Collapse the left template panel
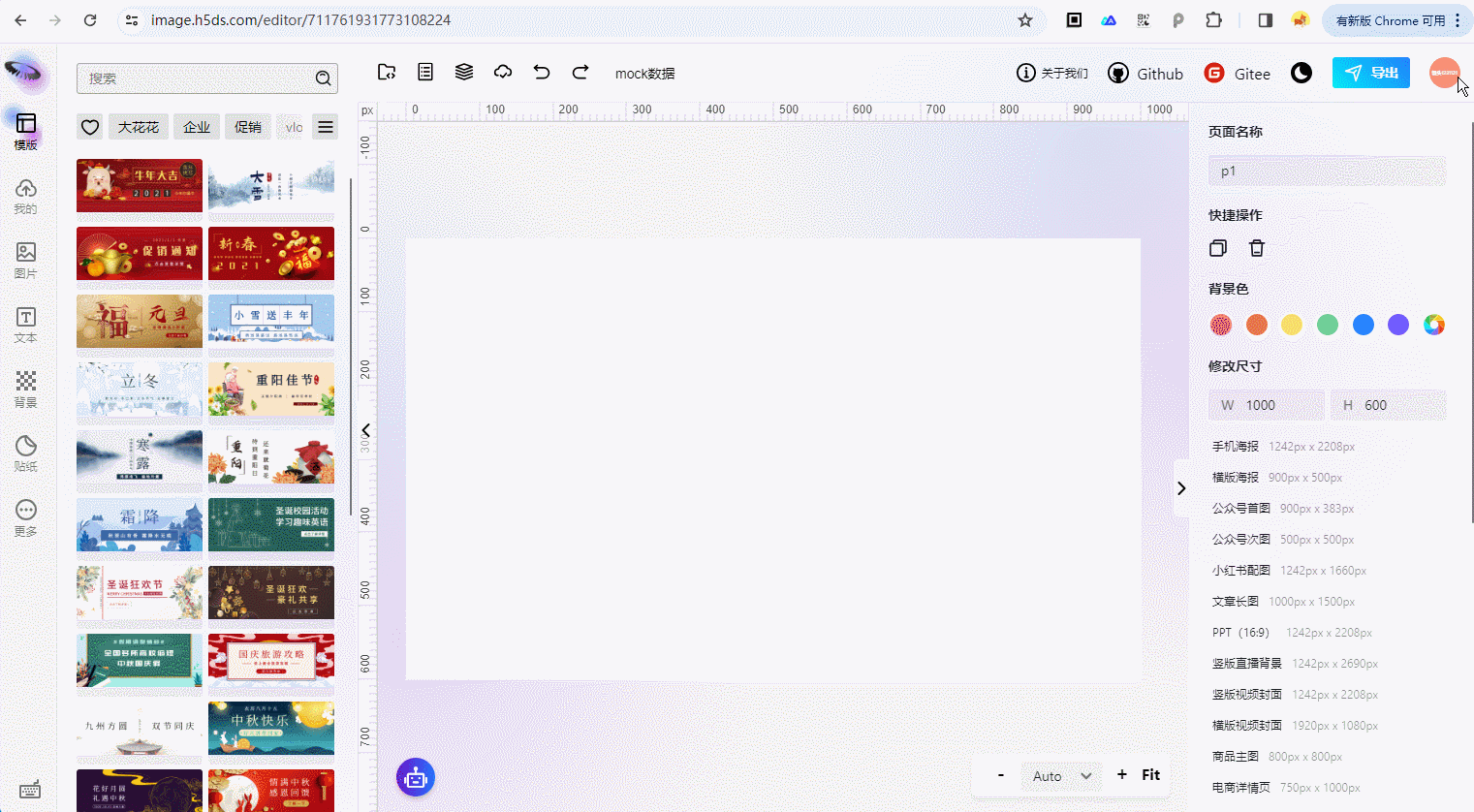Image resolution: width=1474 pixels, height=812 pixels. (365, 430)
